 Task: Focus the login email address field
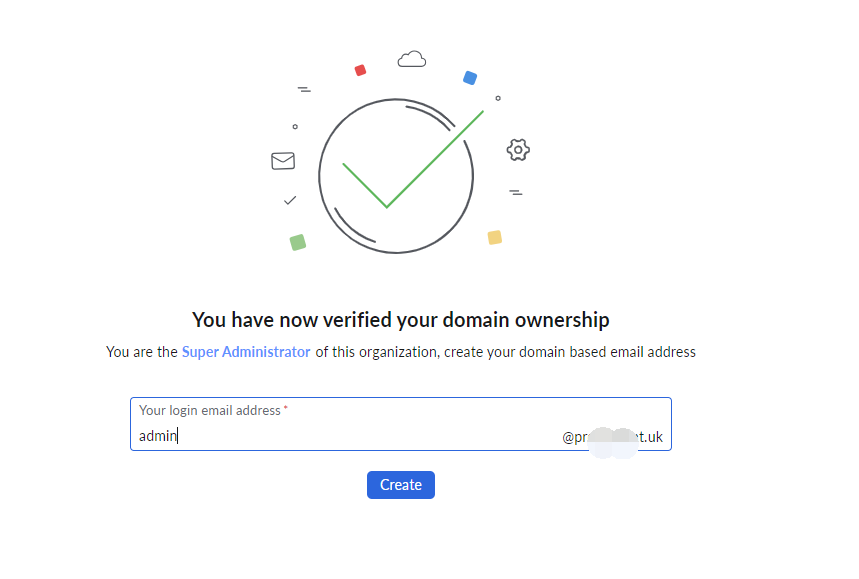pos(400,424)
